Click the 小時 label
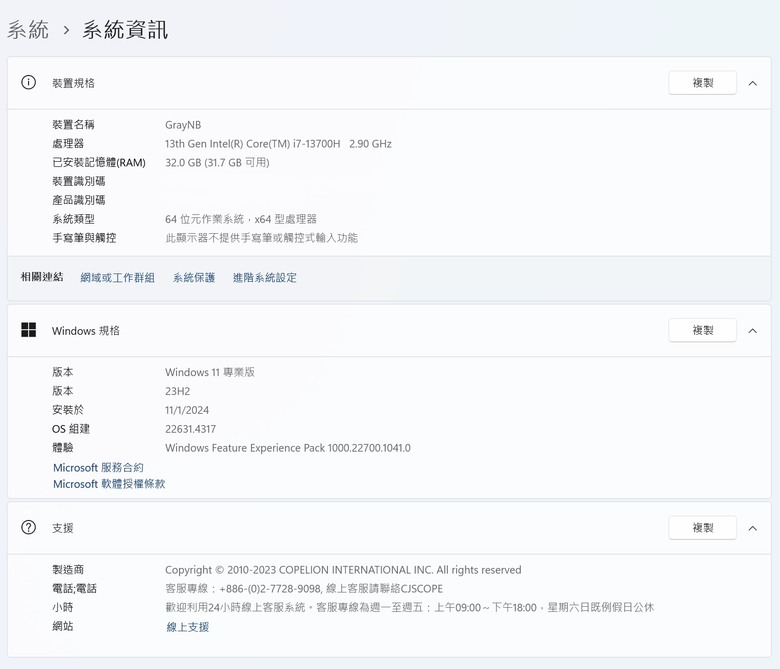780x669 pixels. pos(63,607)
